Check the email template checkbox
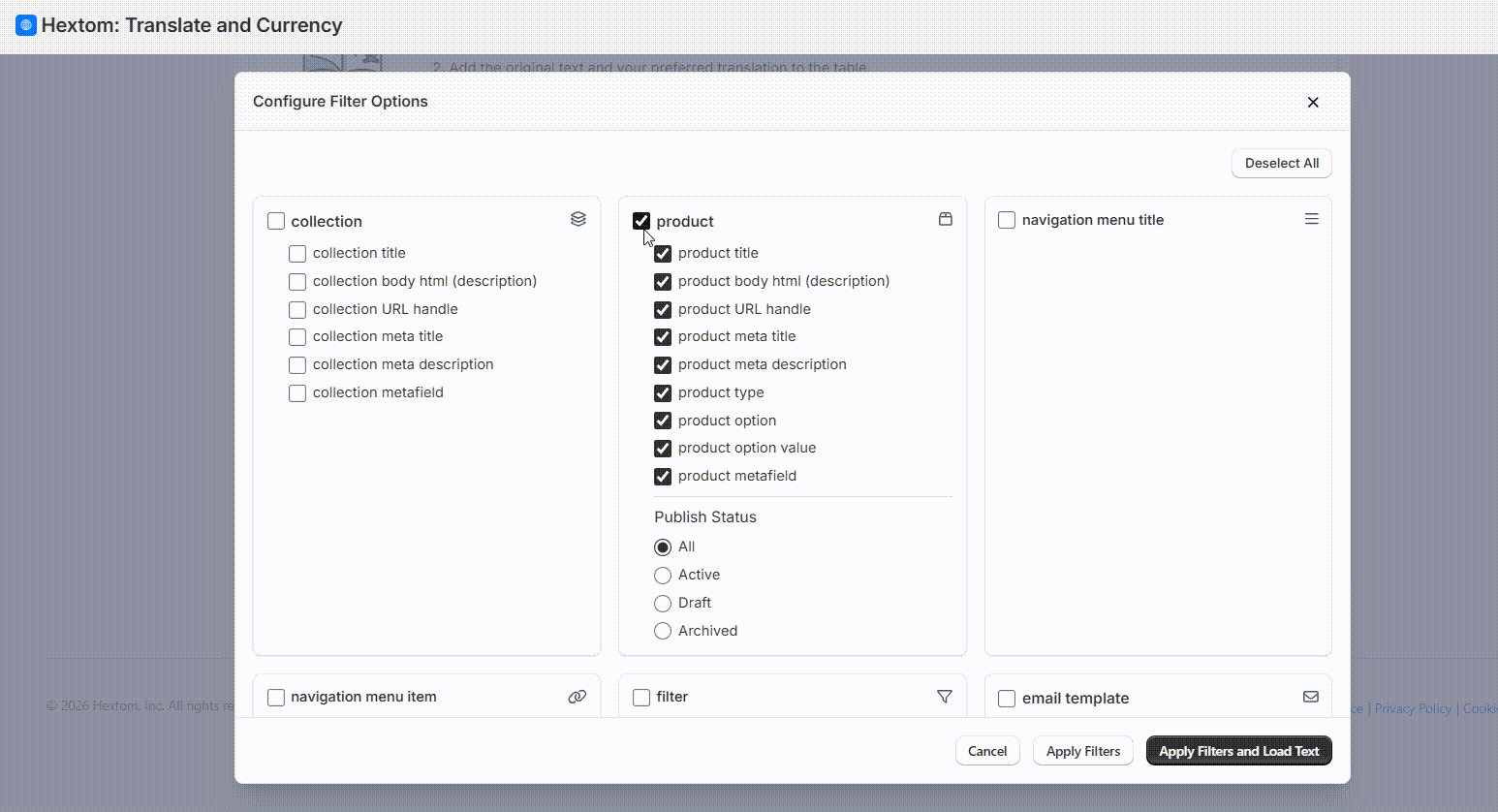 tap(1007, 699)
